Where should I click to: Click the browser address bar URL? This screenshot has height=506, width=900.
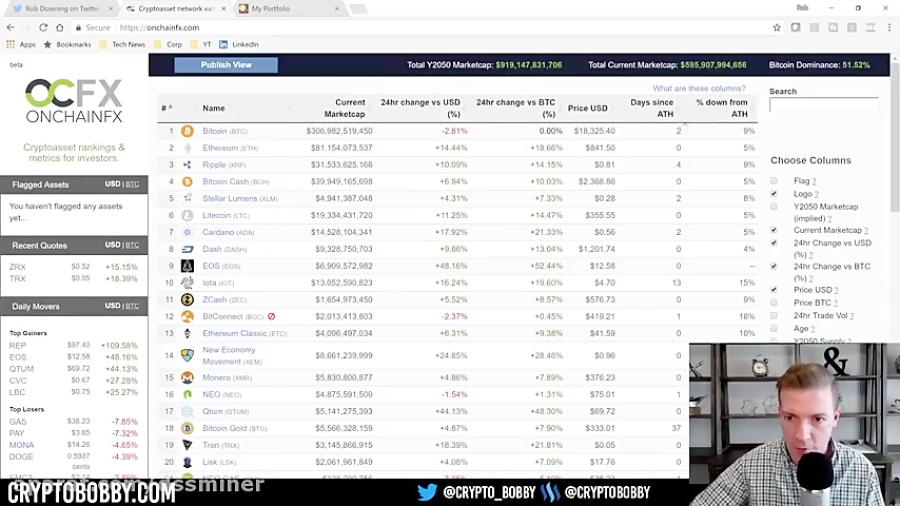point(160,28)
